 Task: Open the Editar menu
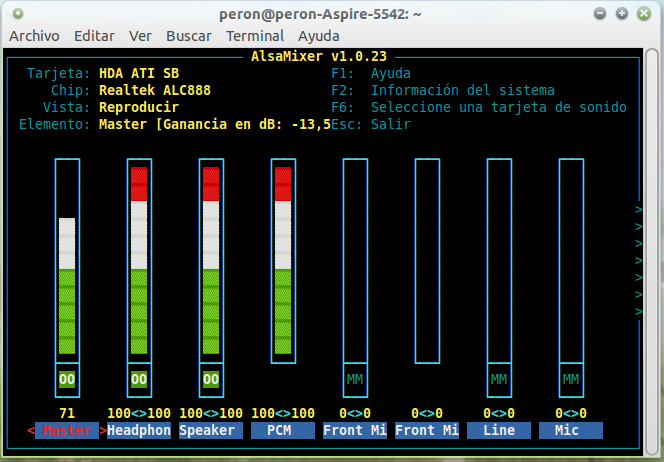(94, 36)
